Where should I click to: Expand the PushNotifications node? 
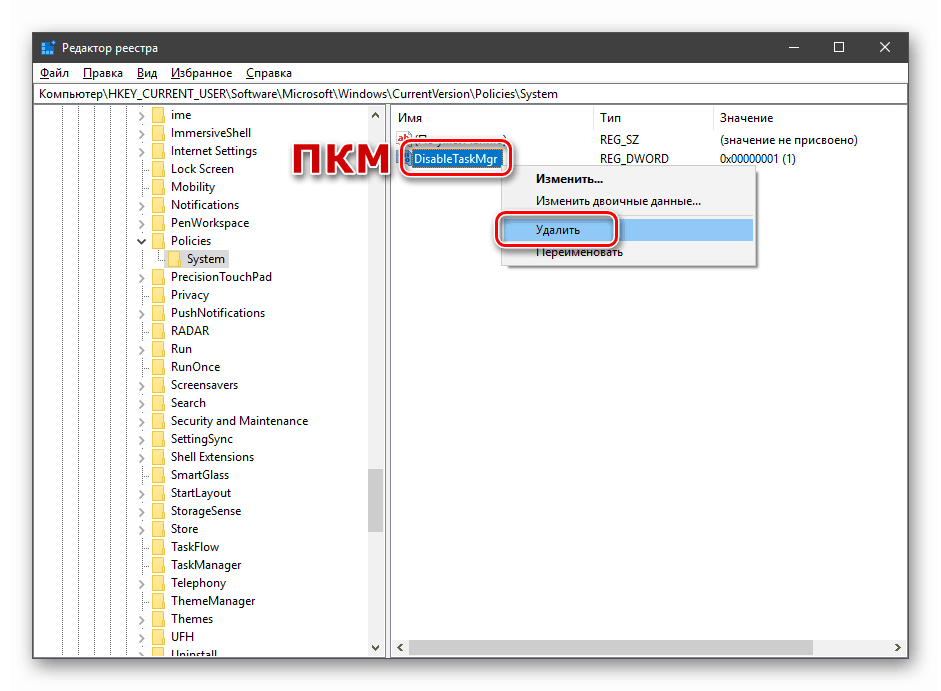point(142,313)
